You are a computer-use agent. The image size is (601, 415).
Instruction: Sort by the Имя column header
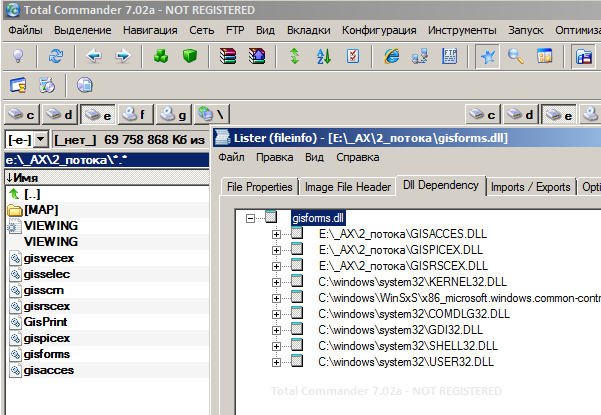(107, 178)
